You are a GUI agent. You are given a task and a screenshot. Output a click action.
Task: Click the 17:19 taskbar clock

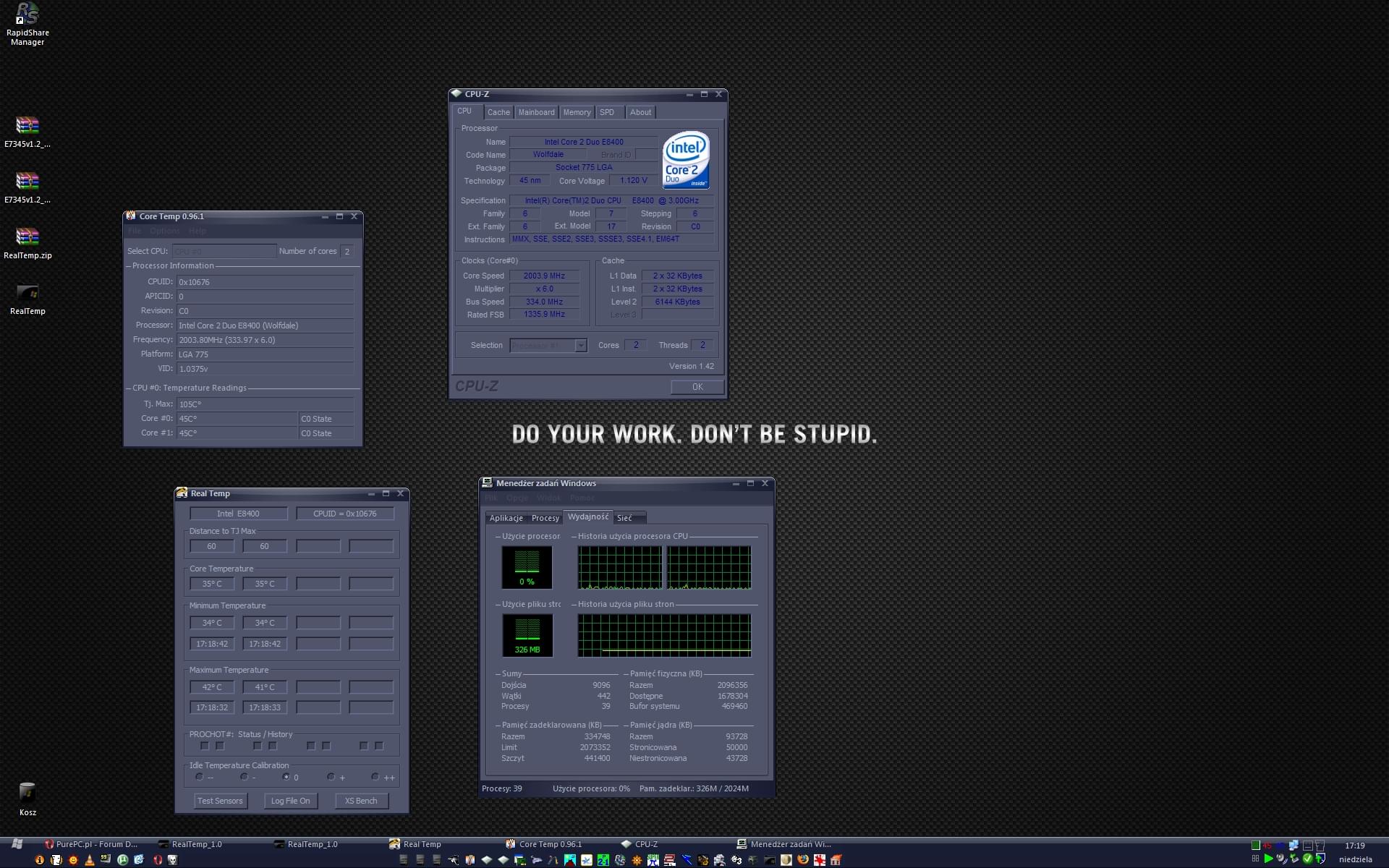[x=1354, y=845]
